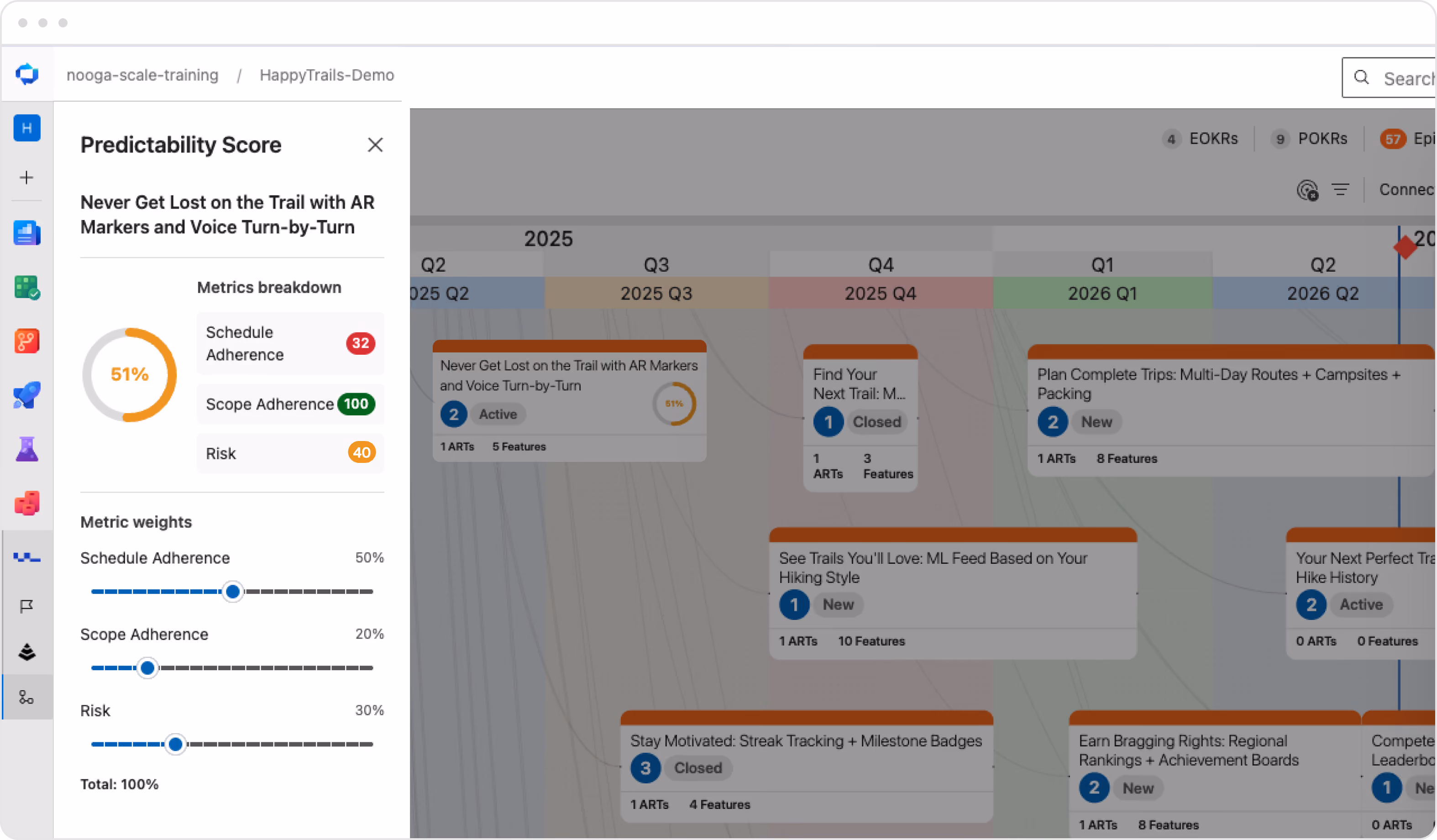Viewport: 1437px width, 840px height.
Task: Click the connected nodes sidebar icon
Action: pyautogui.click(x=27, y=697)
